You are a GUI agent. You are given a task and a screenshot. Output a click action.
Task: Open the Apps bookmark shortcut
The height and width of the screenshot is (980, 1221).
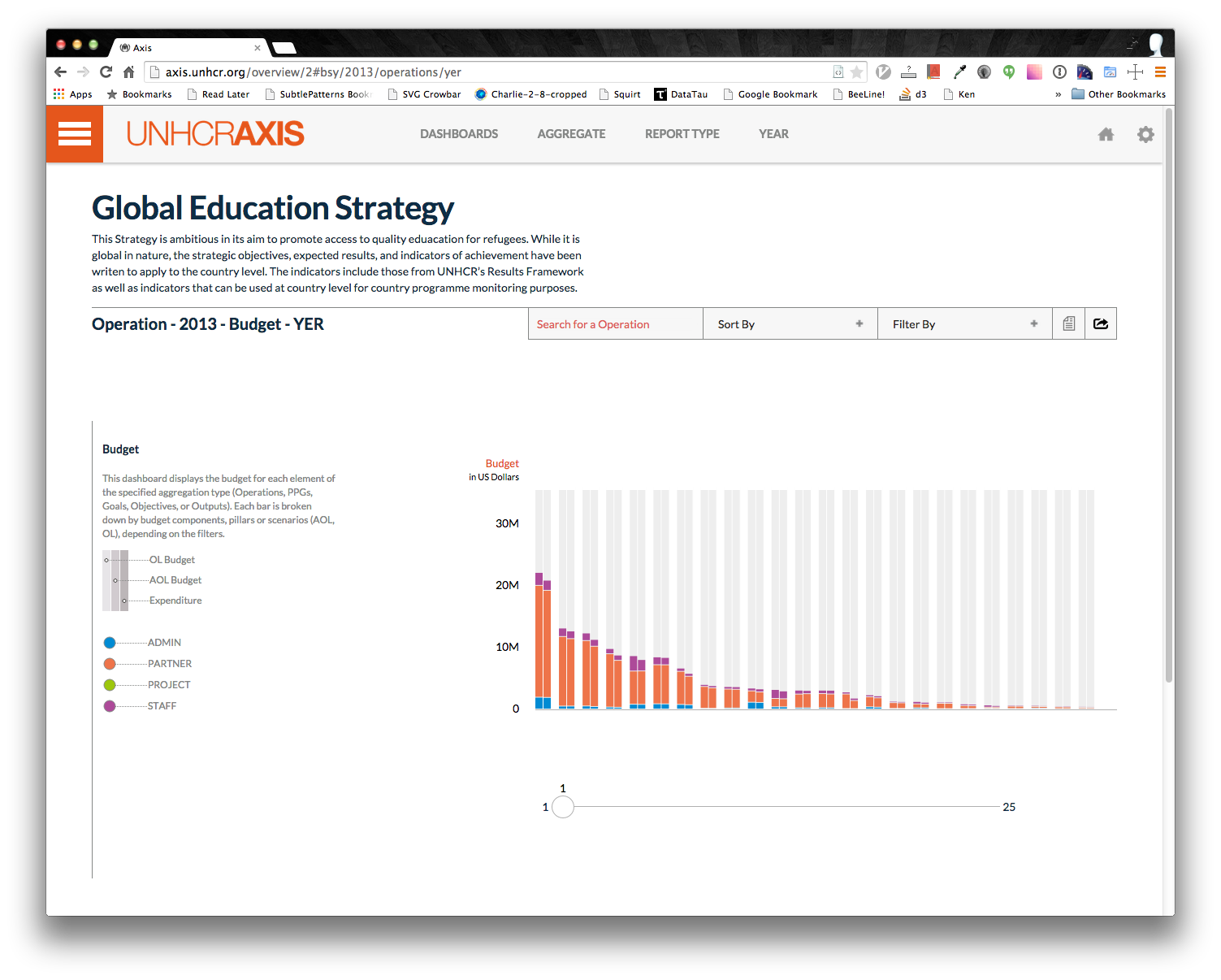[x=73, y=94]
